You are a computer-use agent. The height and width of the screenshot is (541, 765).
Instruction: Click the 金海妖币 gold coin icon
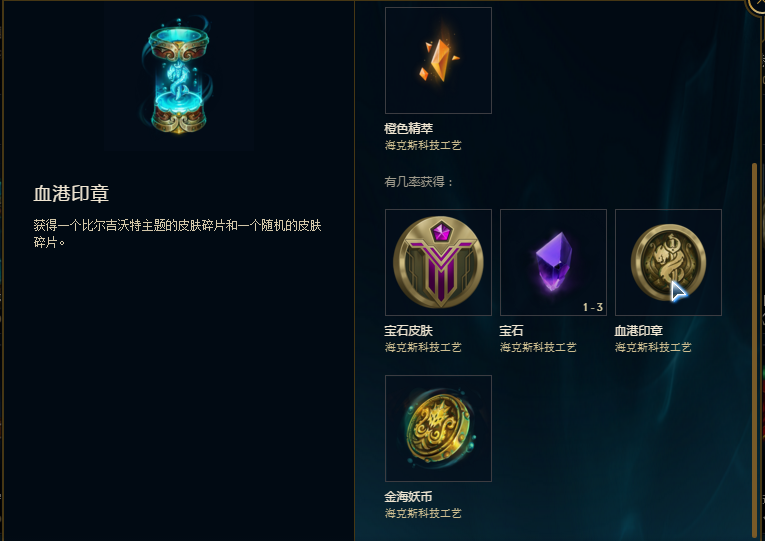[438, 428]
